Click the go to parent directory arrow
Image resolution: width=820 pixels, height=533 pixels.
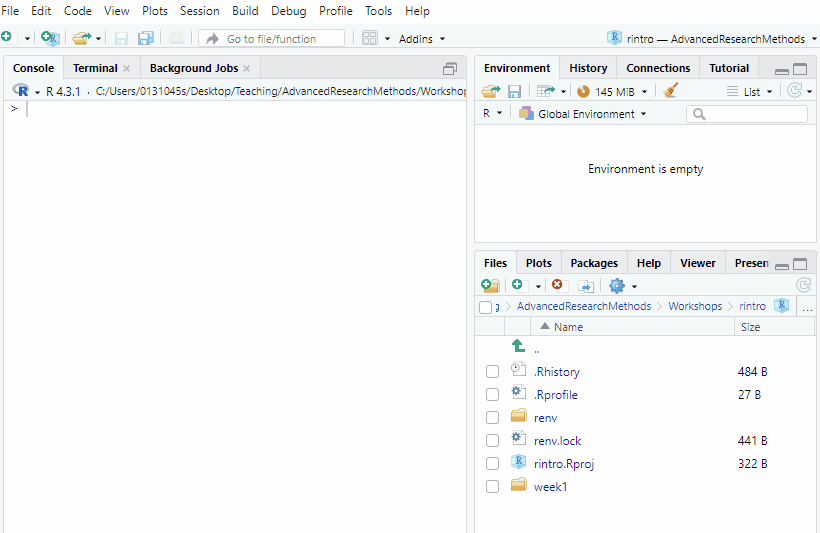(x=518, y=346)
